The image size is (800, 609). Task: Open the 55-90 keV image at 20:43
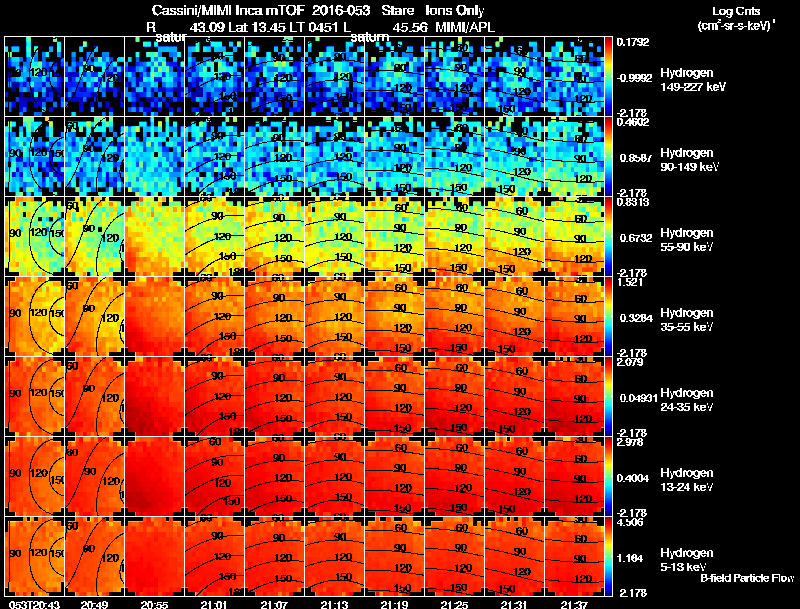point(34,236)
